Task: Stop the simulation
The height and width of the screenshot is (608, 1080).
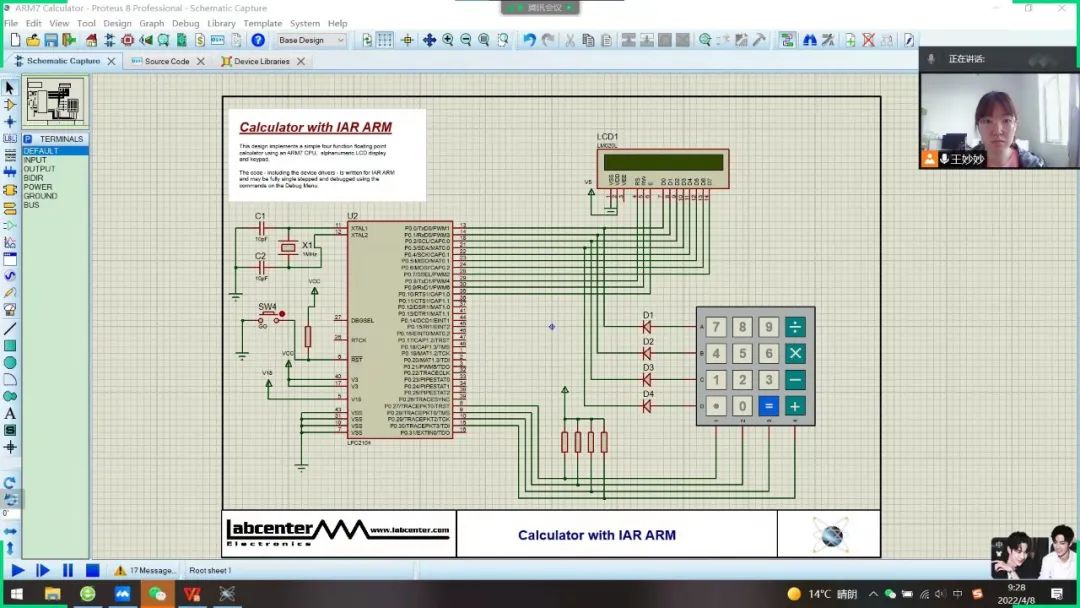Action: click(92, 570)
